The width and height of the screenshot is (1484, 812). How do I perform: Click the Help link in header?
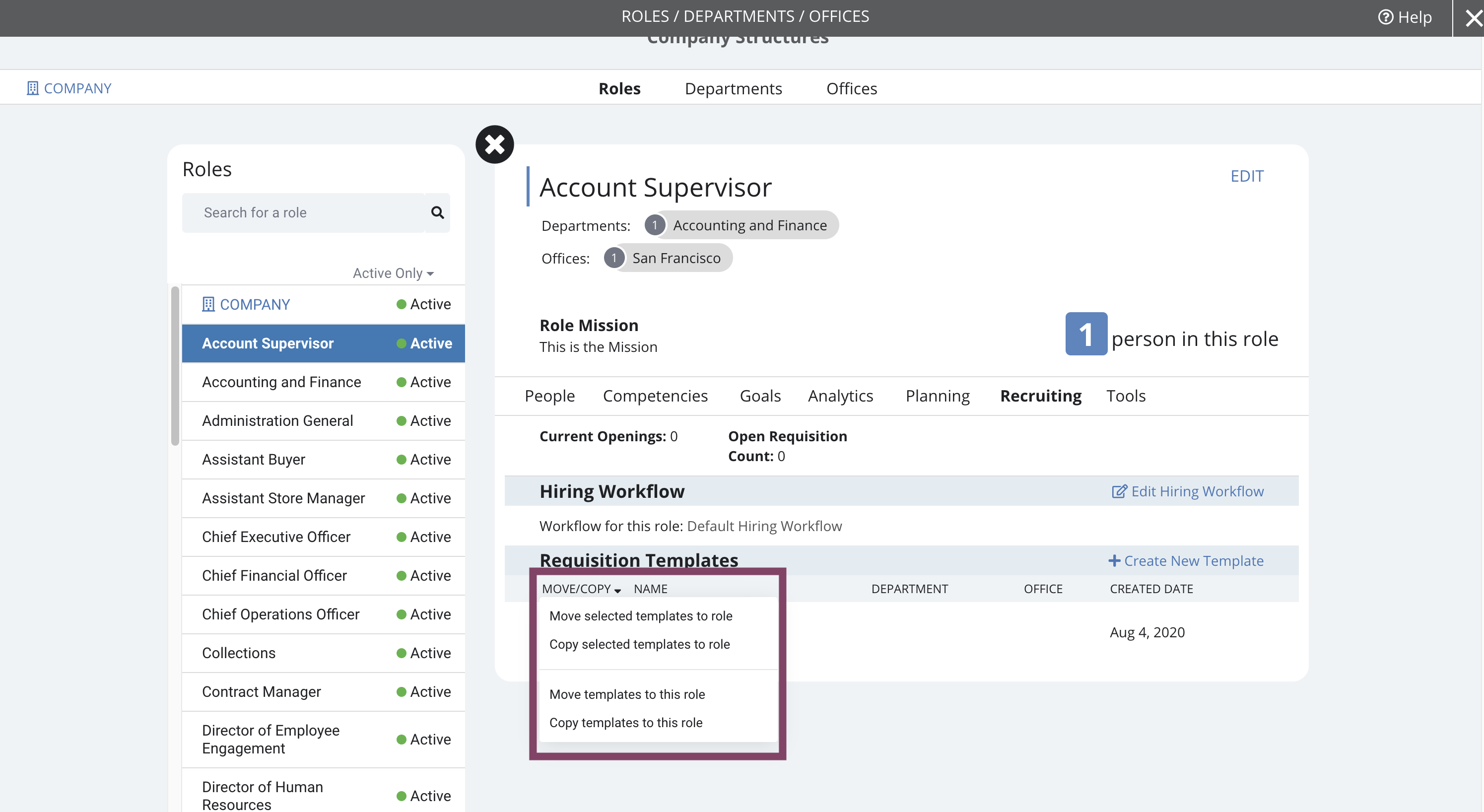pos(1405,17)
